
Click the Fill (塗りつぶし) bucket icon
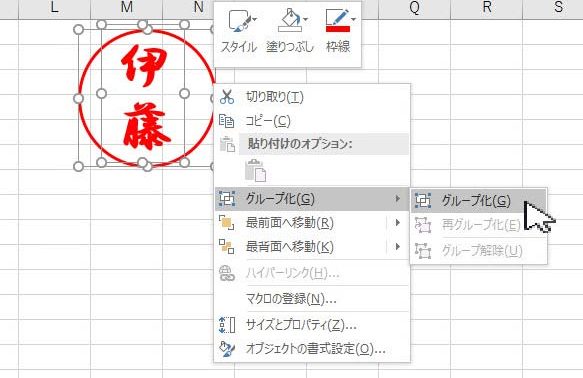click(290, 20)
